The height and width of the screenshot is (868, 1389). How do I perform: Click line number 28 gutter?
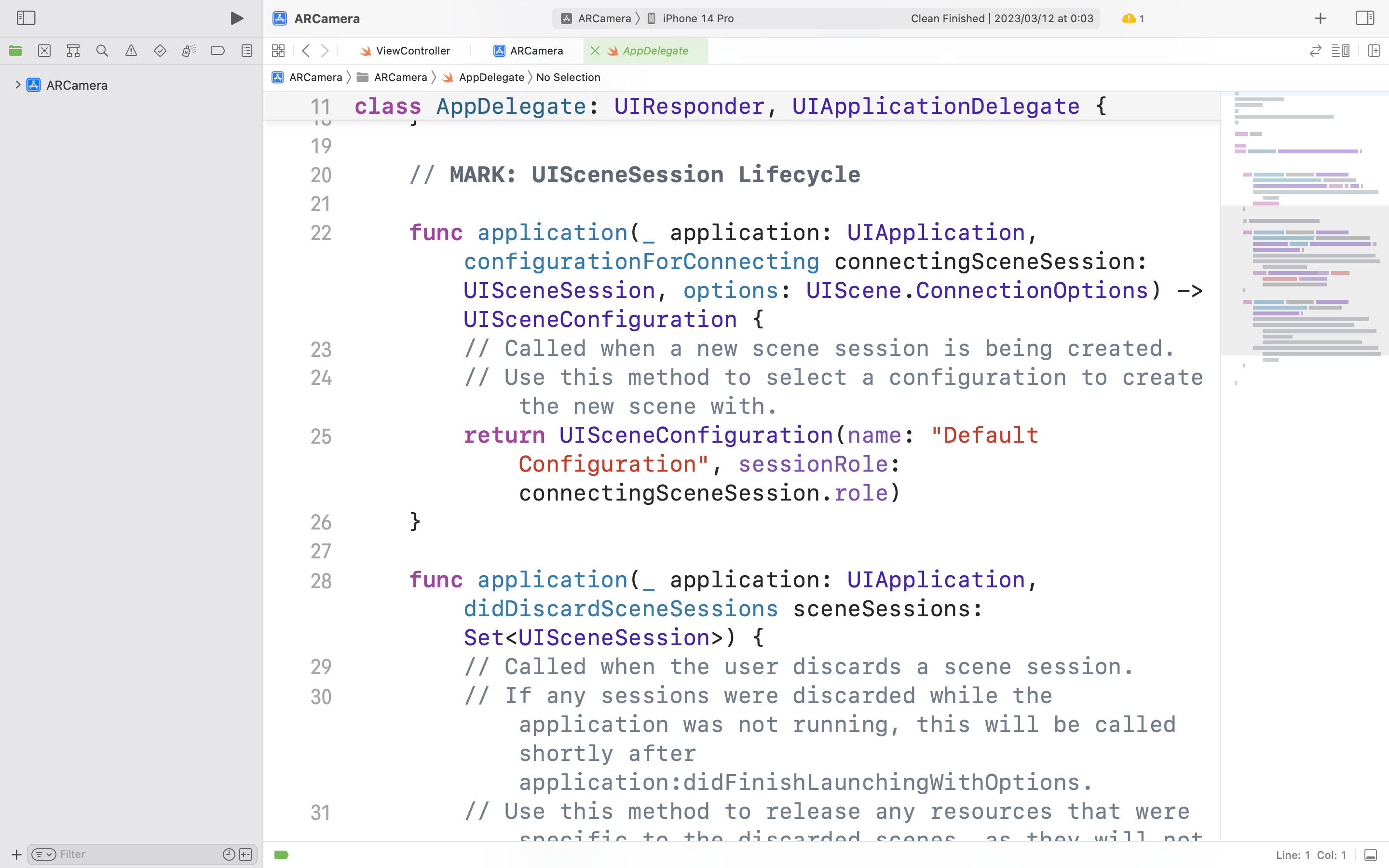(x=321, y=581)
